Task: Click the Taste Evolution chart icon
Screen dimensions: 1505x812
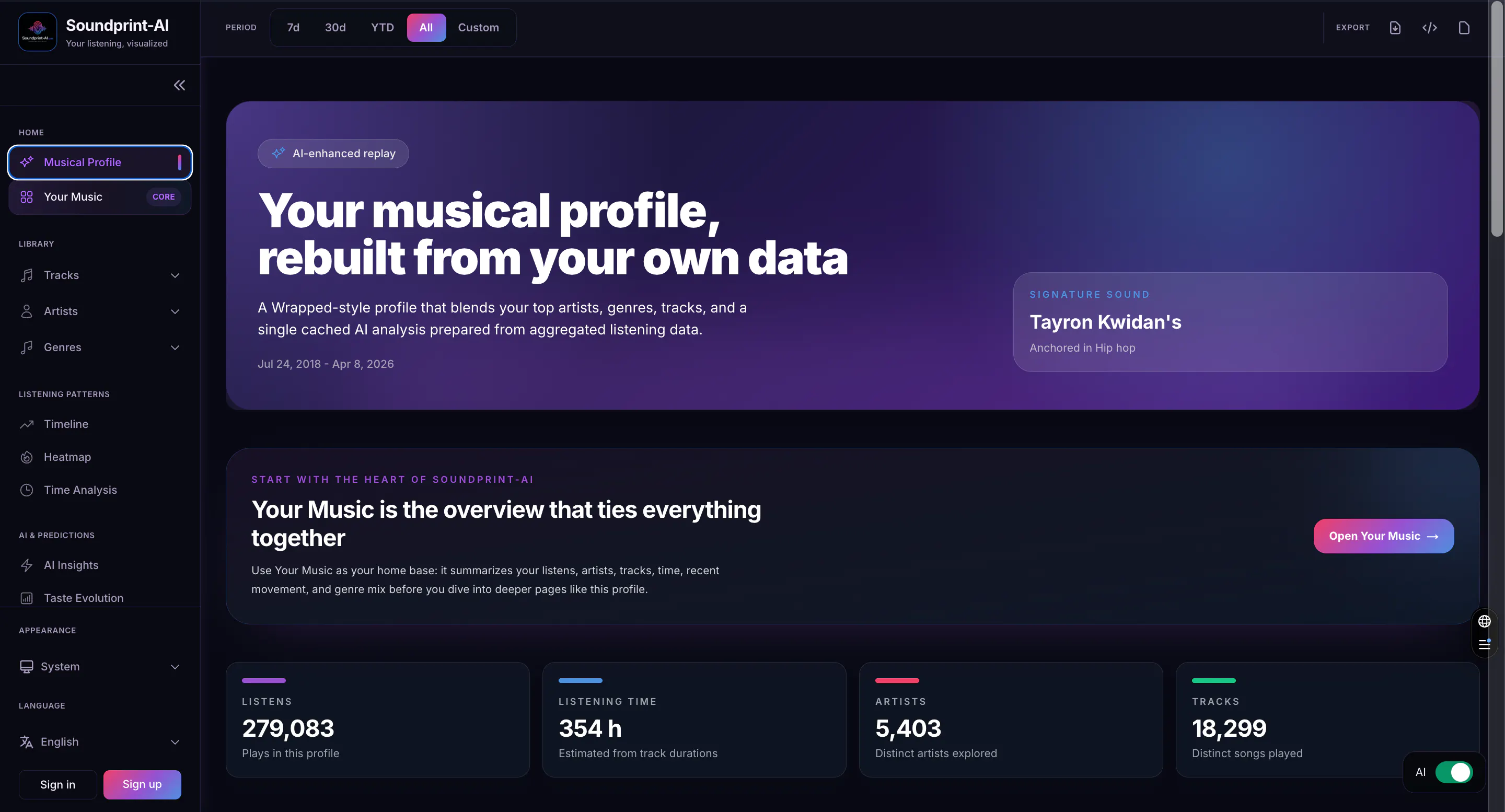Action: (27, 598)
